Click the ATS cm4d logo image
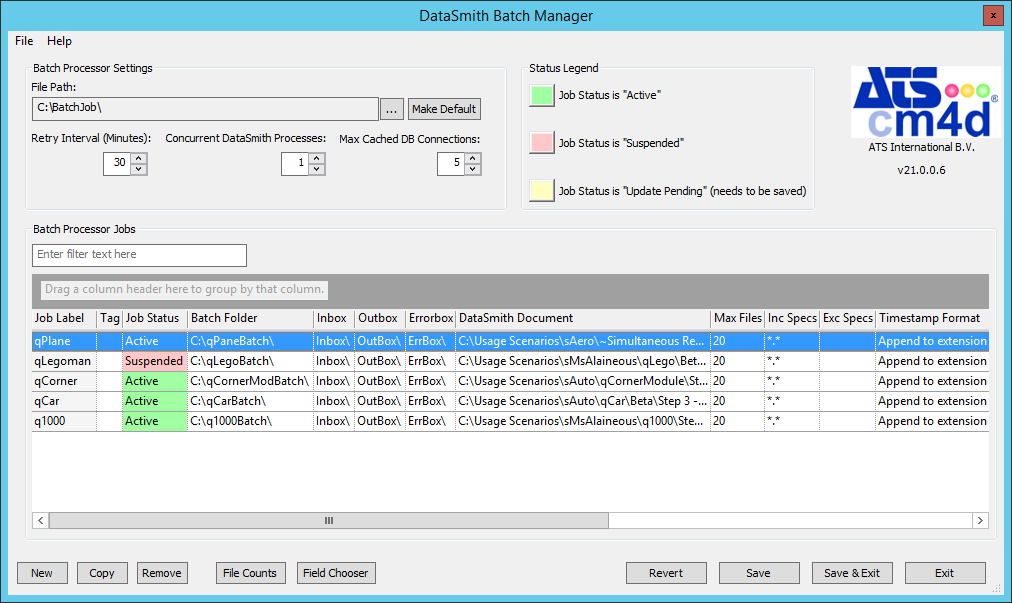1012x603 pixels. coord(925,102)
